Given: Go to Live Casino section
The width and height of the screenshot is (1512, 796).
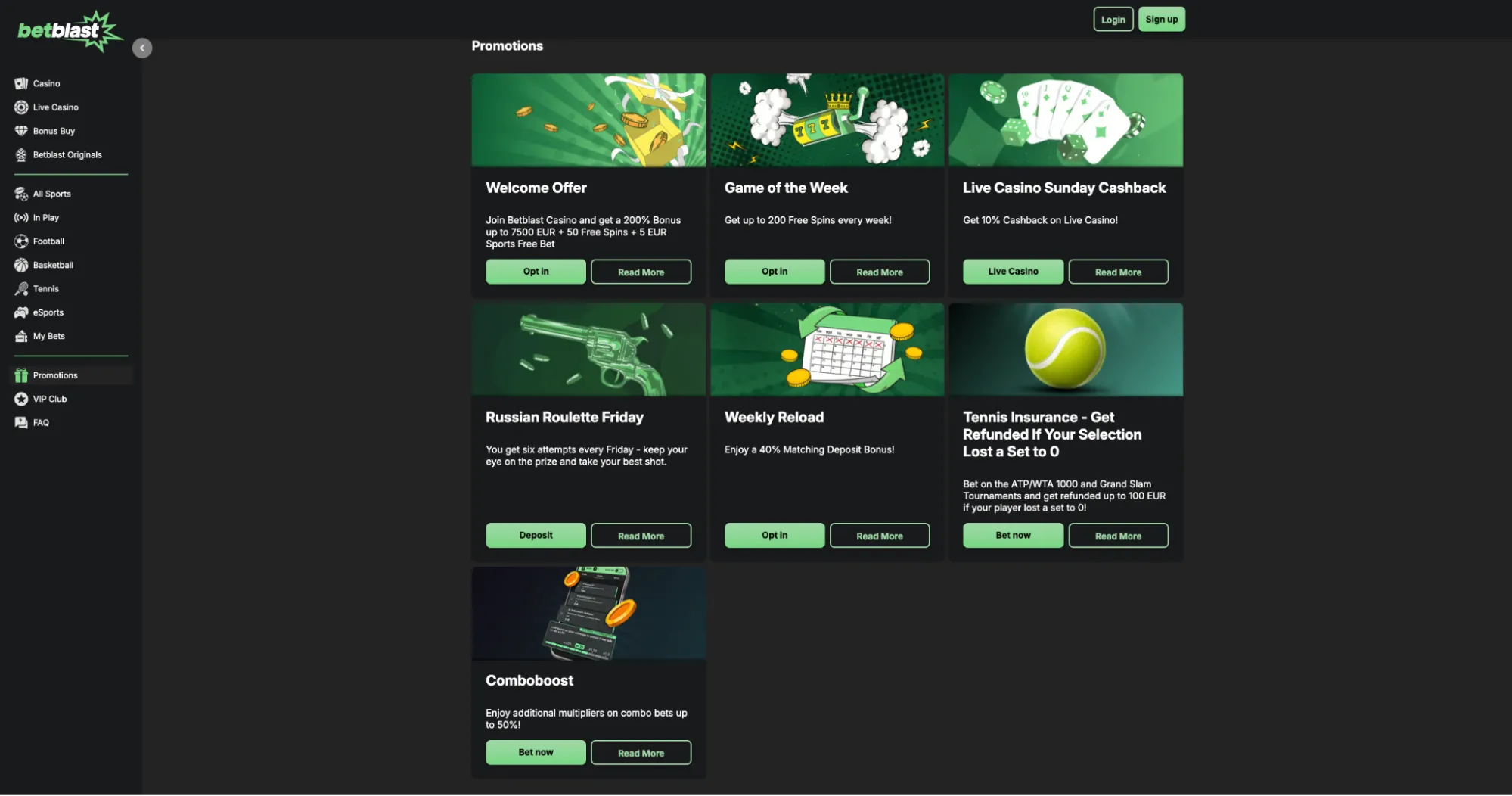Looking at the screenshot, I should pyautogui.click(x=55, y=107).
